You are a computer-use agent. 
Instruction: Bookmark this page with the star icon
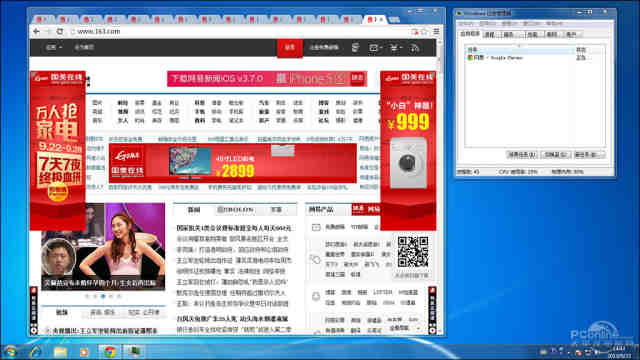[x=424, y=31]
